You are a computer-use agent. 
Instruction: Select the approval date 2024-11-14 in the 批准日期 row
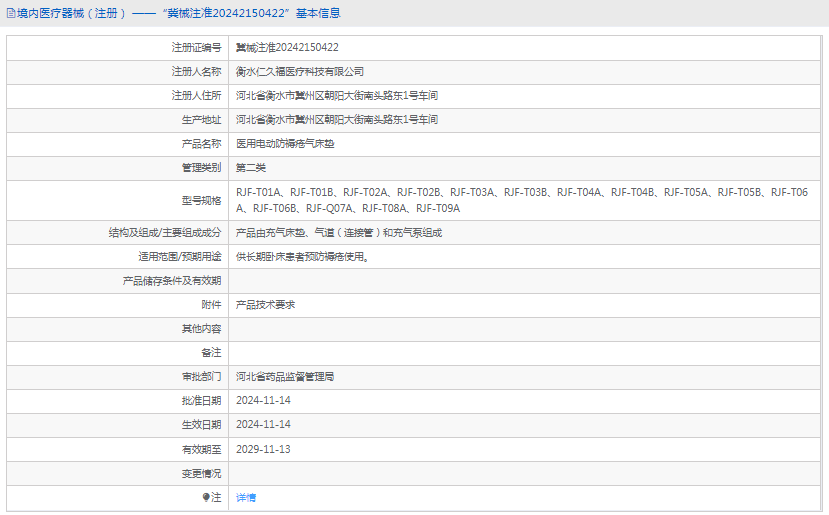263,401
